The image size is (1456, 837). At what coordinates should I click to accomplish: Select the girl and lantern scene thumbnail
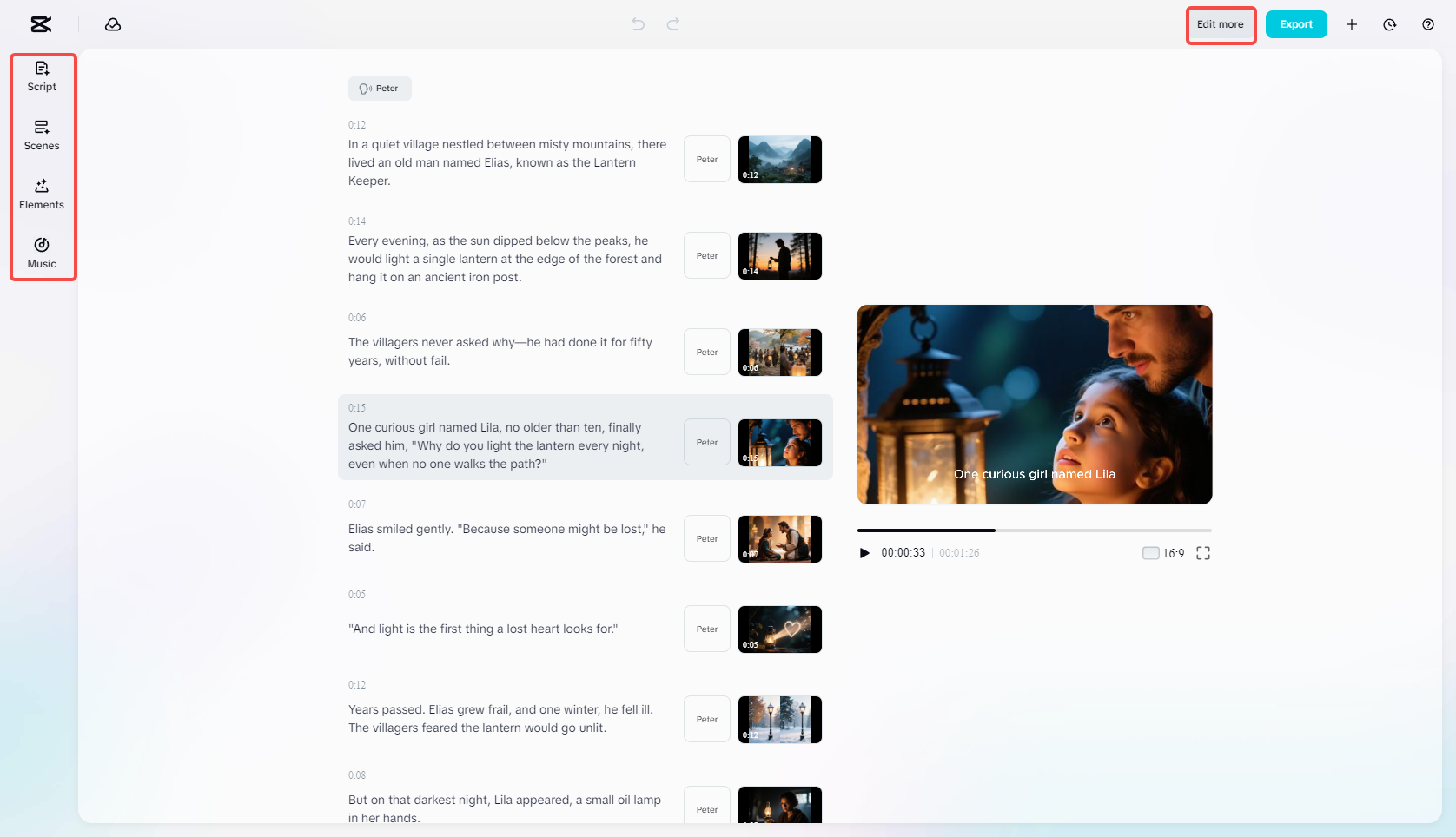click(x=780, y=443)
